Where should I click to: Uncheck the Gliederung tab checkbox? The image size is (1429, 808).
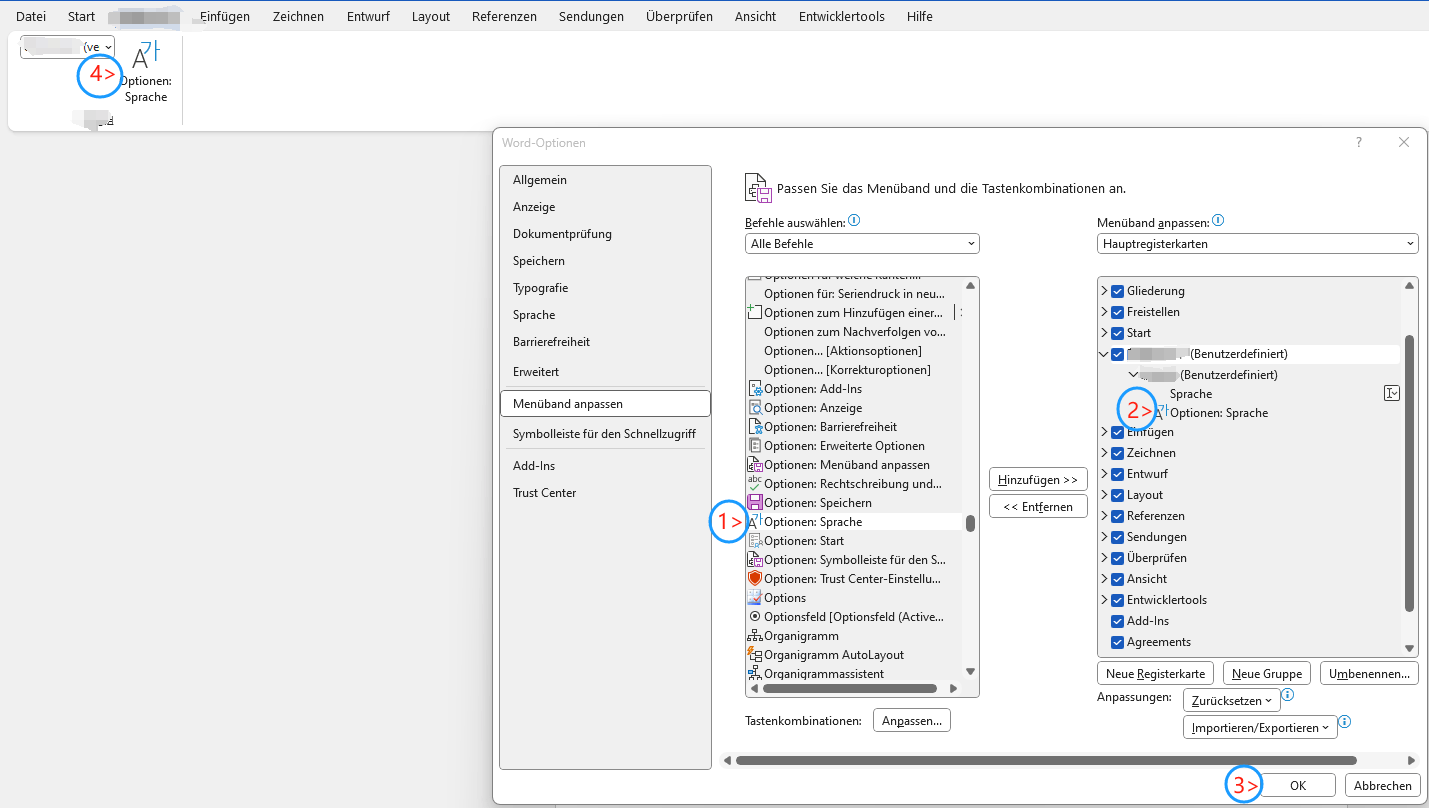[1118, 291]
